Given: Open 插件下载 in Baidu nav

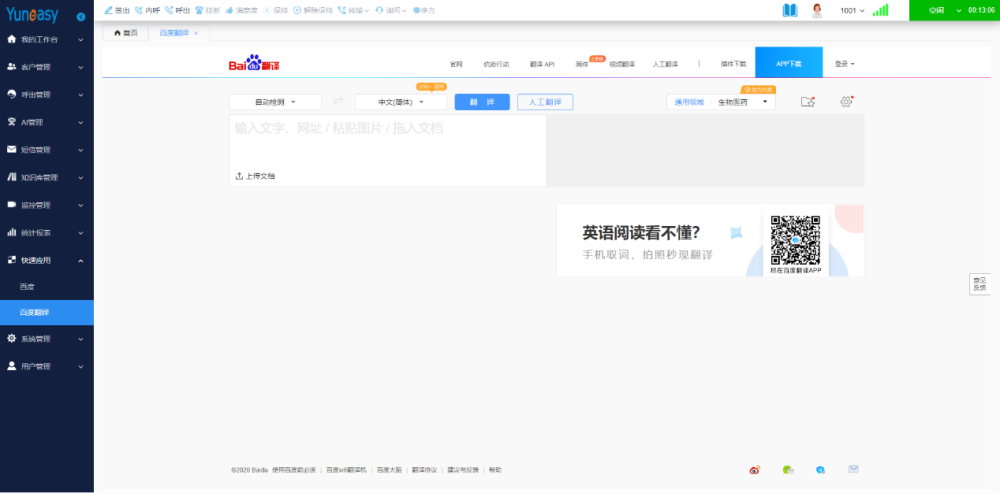Looking at the screenshot, I should (x=733, y=64).
